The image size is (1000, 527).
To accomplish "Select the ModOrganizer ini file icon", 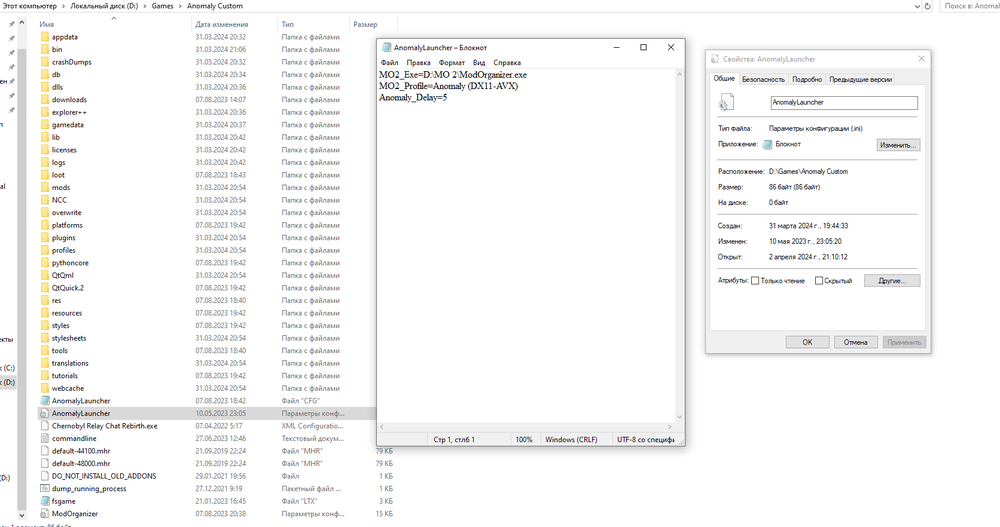I will click(x=45, y=514).
